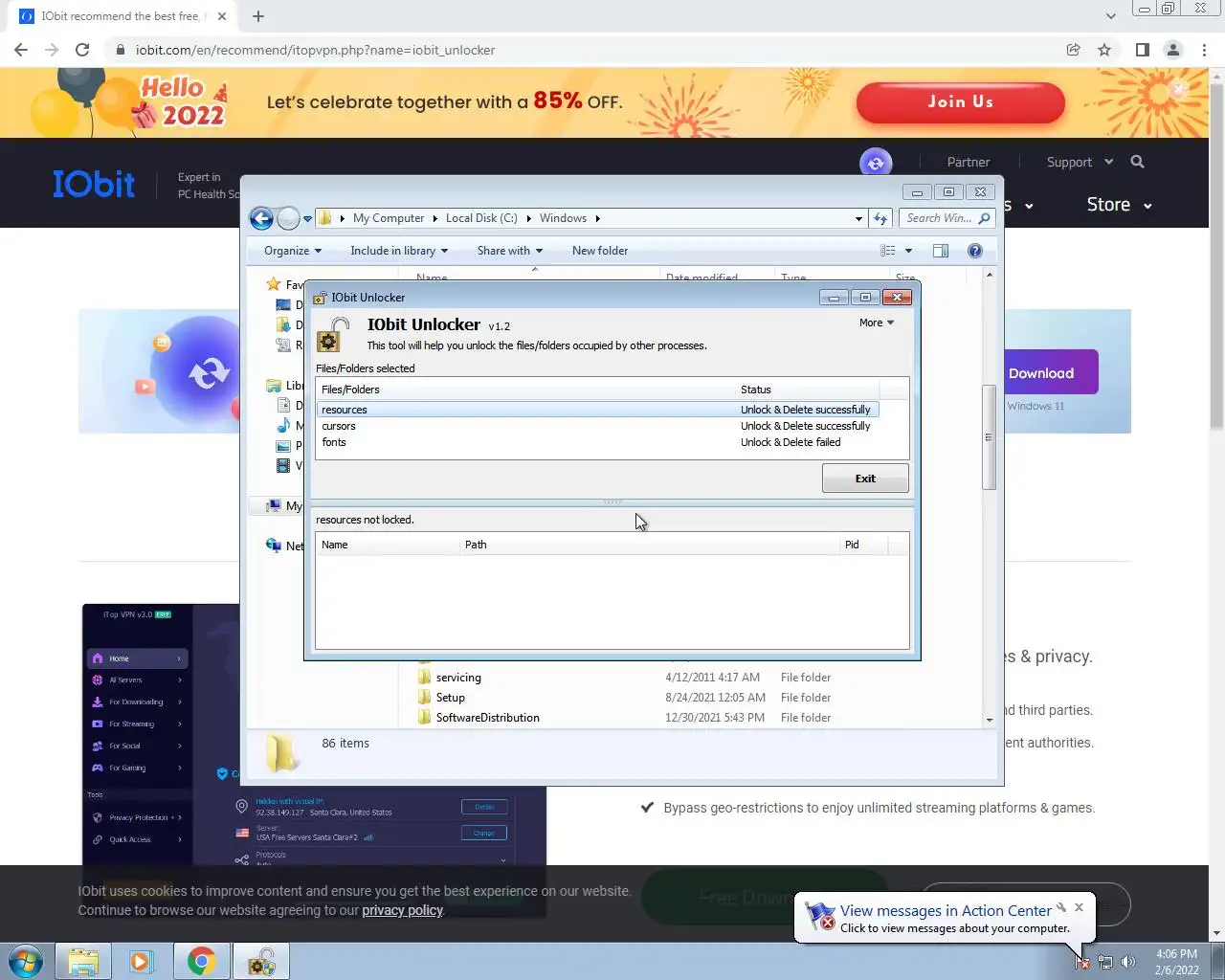Click the Name column header in process list

point(388,545)
